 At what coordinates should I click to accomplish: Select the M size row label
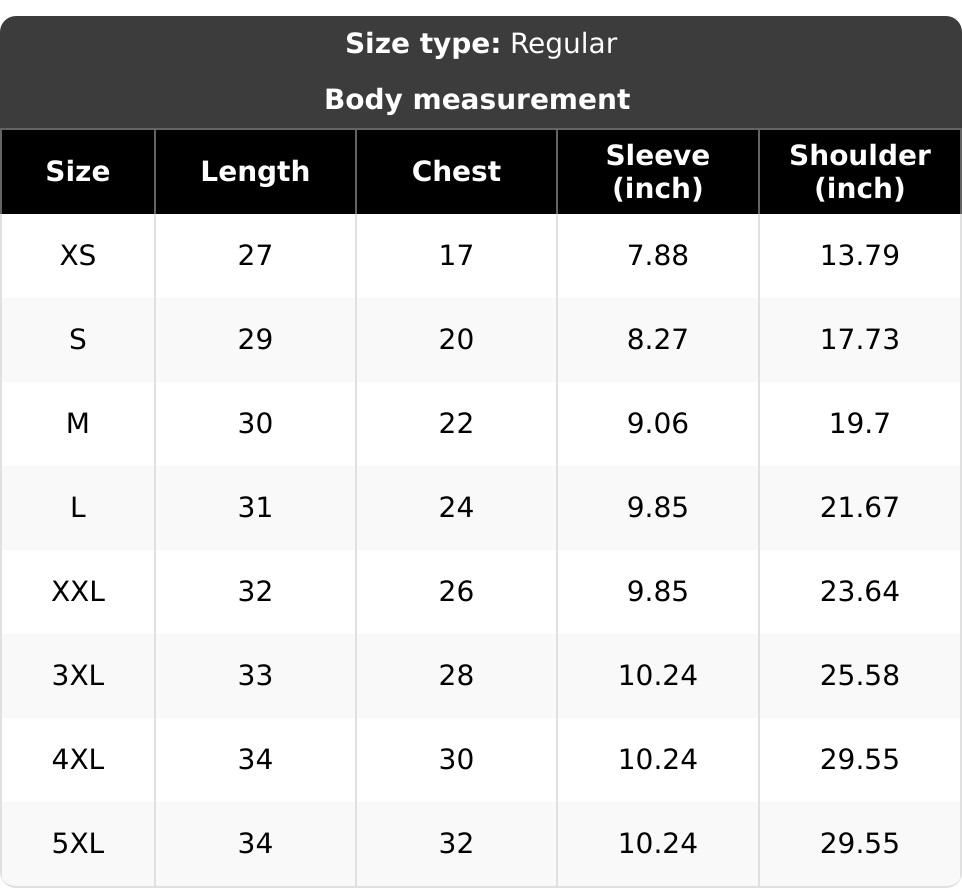tap(78, 423)
